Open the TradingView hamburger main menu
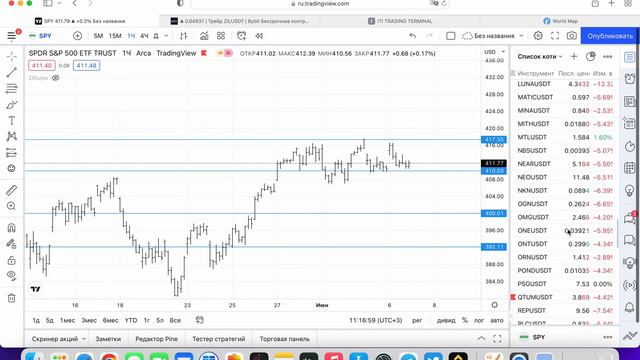 click(x=11, y=36)
